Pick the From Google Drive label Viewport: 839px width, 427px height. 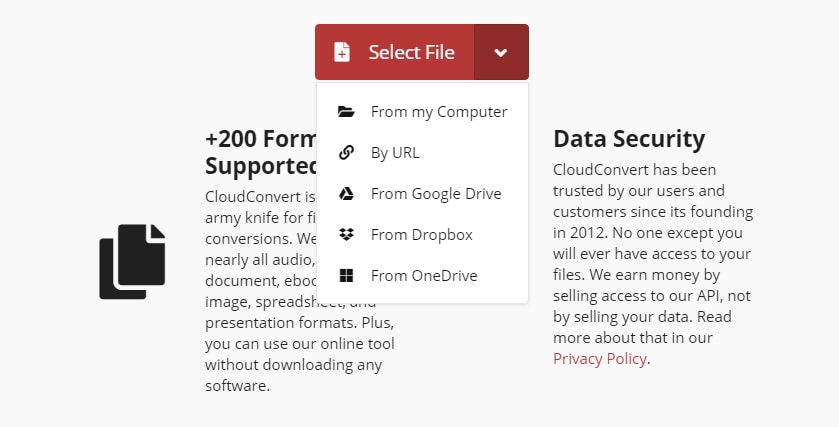(436, 194)
